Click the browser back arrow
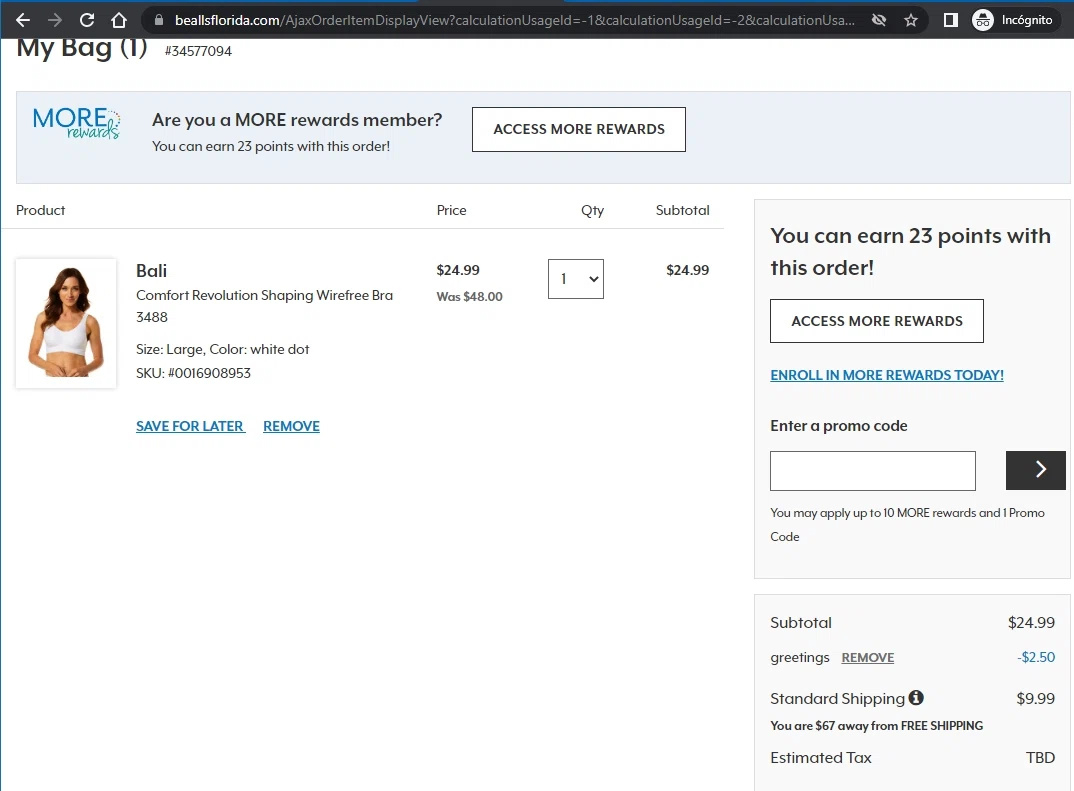Screen dimensions: 1074x791 tap(23, 20)
